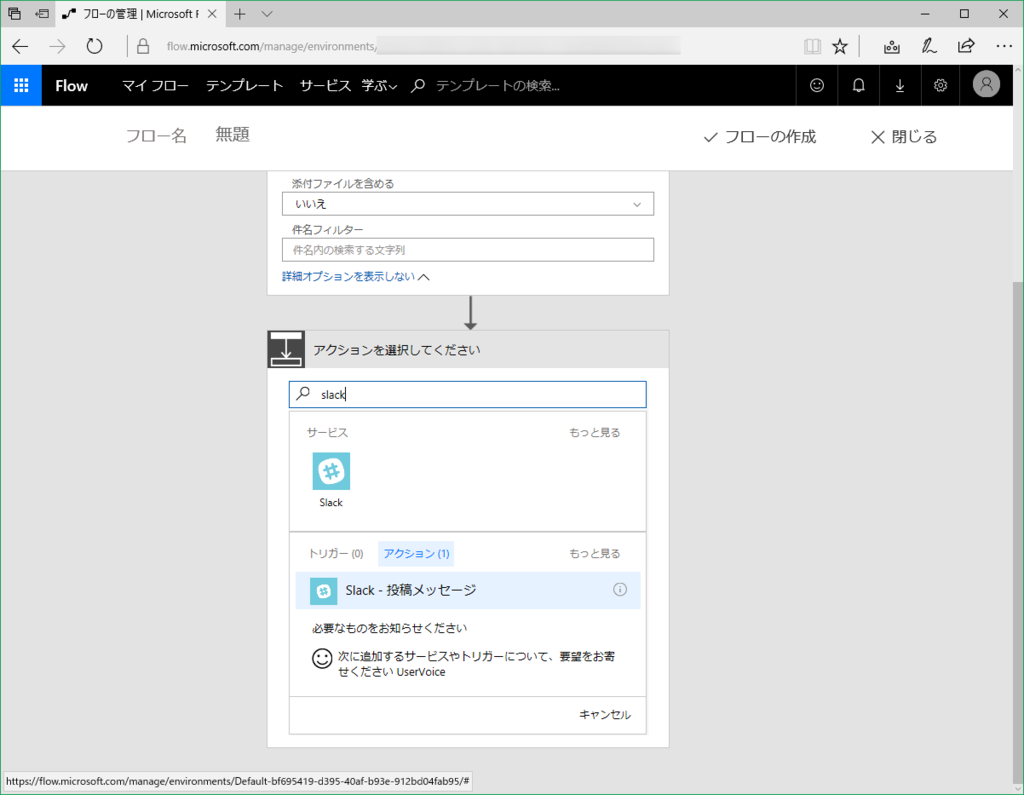Switch to the トリガー (0) tab
This screenshot has height=795, width=1024.
coord(336,553)
